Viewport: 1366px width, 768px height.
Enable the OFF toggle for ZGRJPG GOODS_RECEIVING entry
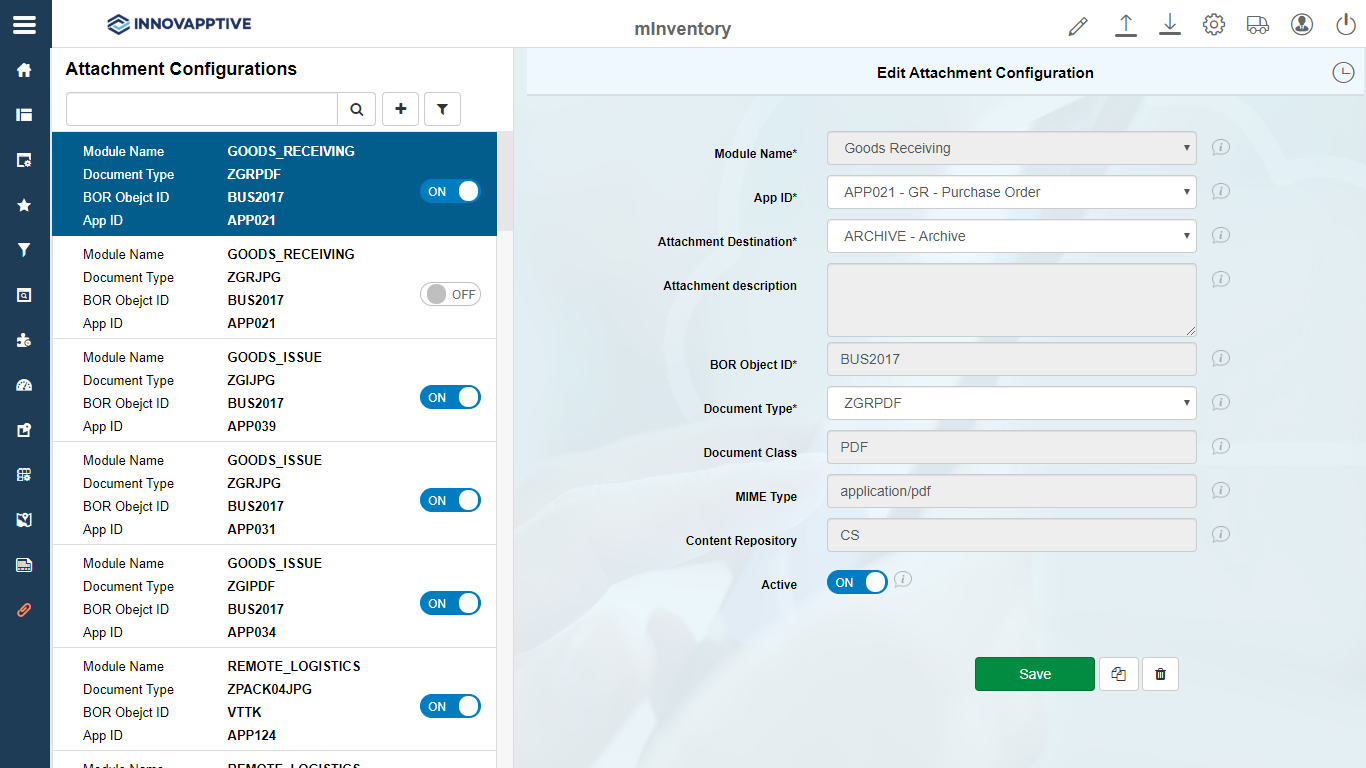pos(450,293)
